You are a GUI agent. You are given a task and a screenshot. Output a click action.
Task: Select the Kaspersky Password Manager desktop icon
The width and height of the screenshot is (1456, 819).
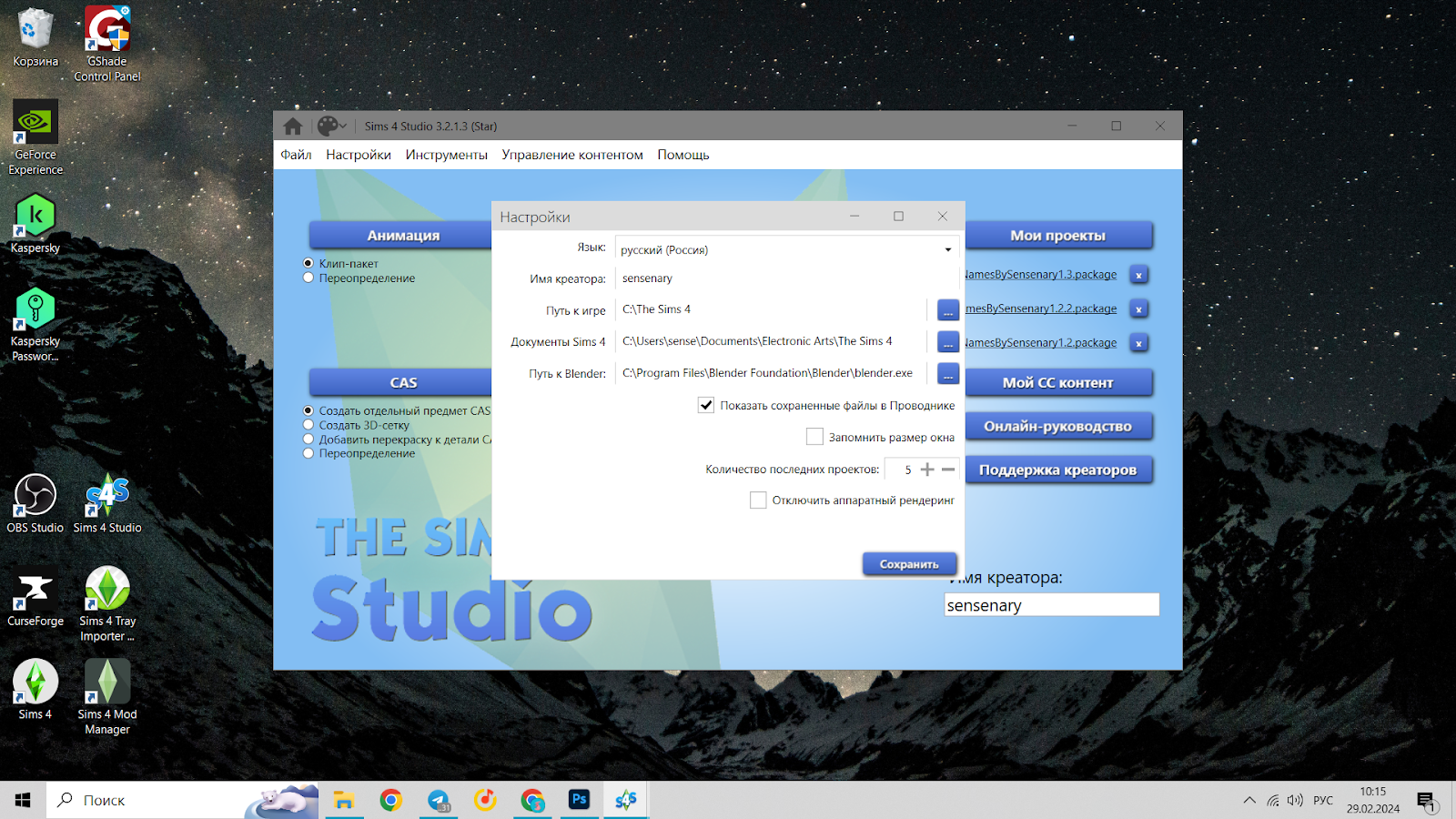click(x=35, y=325)
